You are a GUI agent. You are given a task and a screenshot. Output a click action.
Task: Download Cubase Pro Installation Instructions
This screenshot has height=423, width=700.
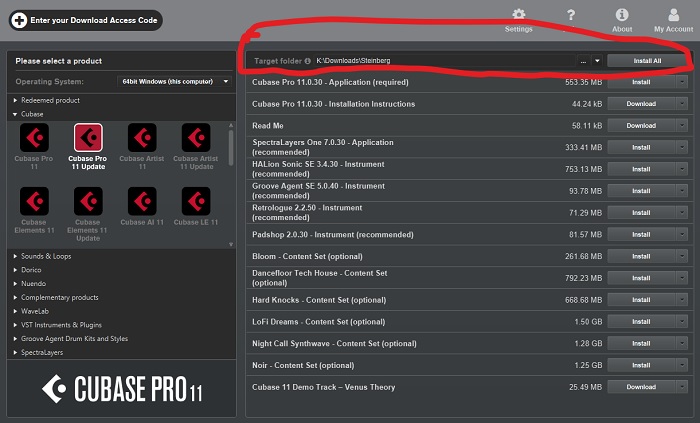641,104
